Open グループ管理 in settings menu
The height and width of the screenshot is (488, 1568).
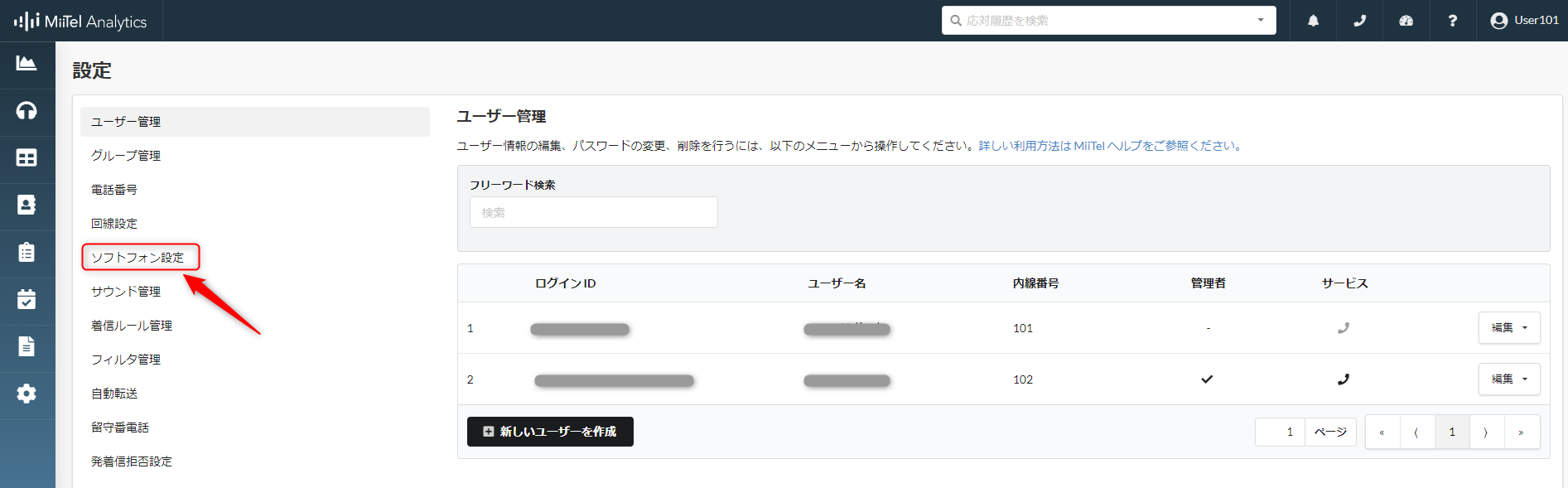(x=126, y=156)
